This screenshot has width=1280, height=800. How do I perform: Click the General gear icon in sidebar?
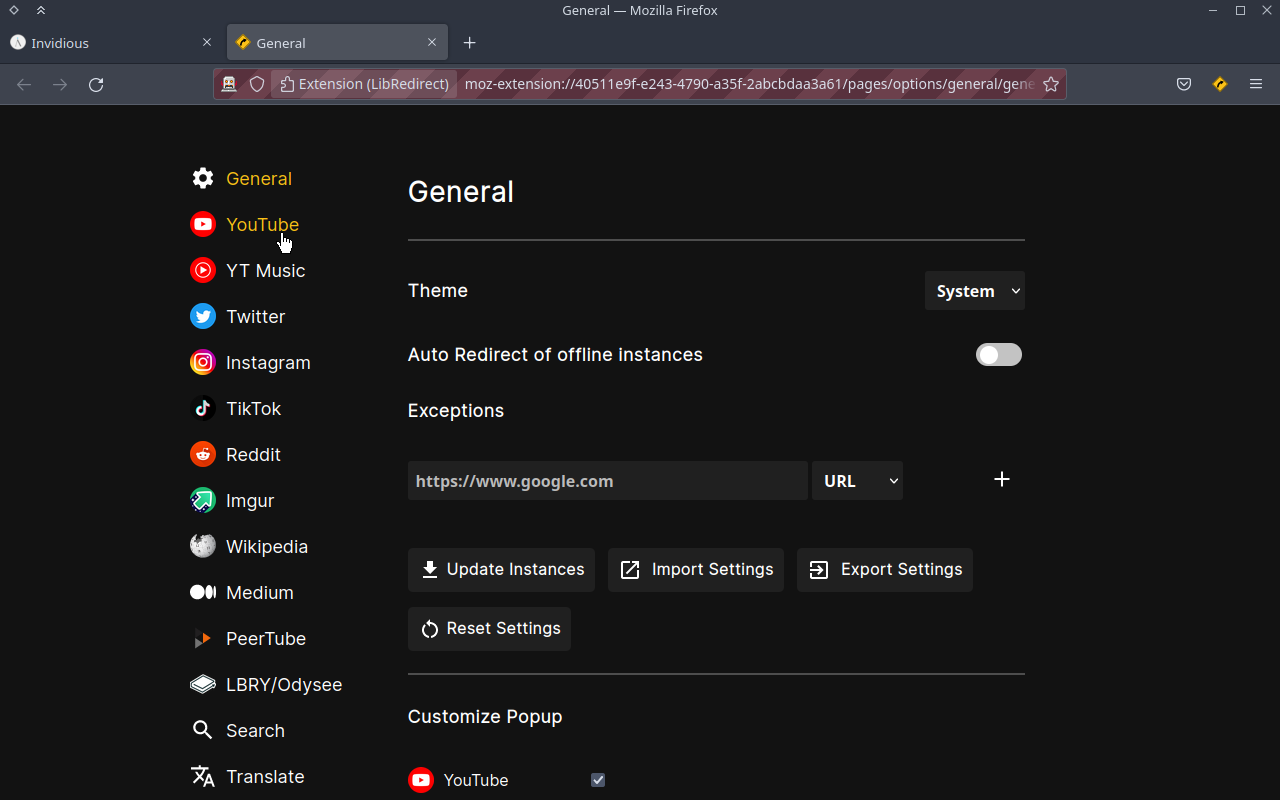click(x=203, y=178)
